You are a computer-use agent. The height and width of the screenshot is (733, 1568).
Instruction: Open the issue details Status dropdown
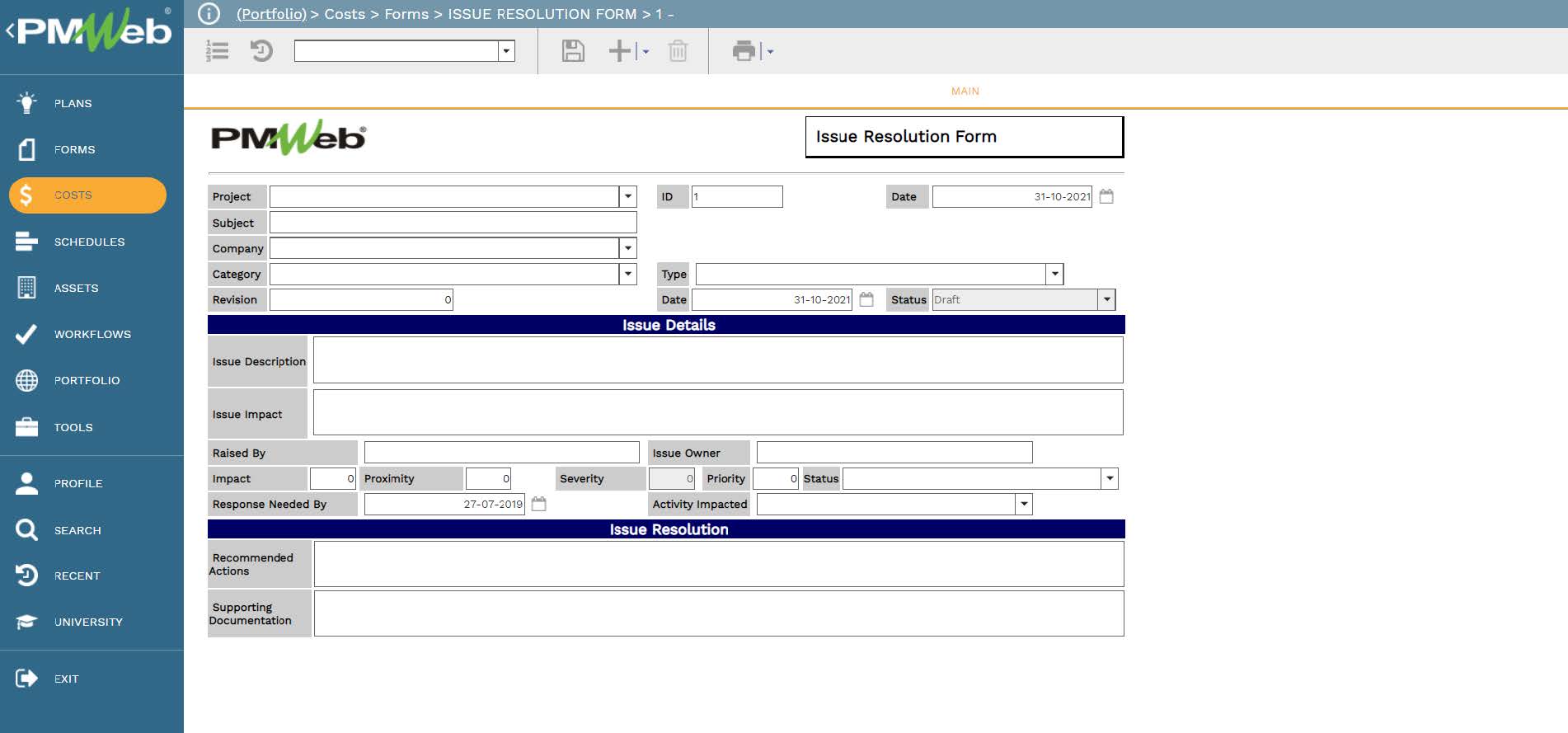point(1110,478)
